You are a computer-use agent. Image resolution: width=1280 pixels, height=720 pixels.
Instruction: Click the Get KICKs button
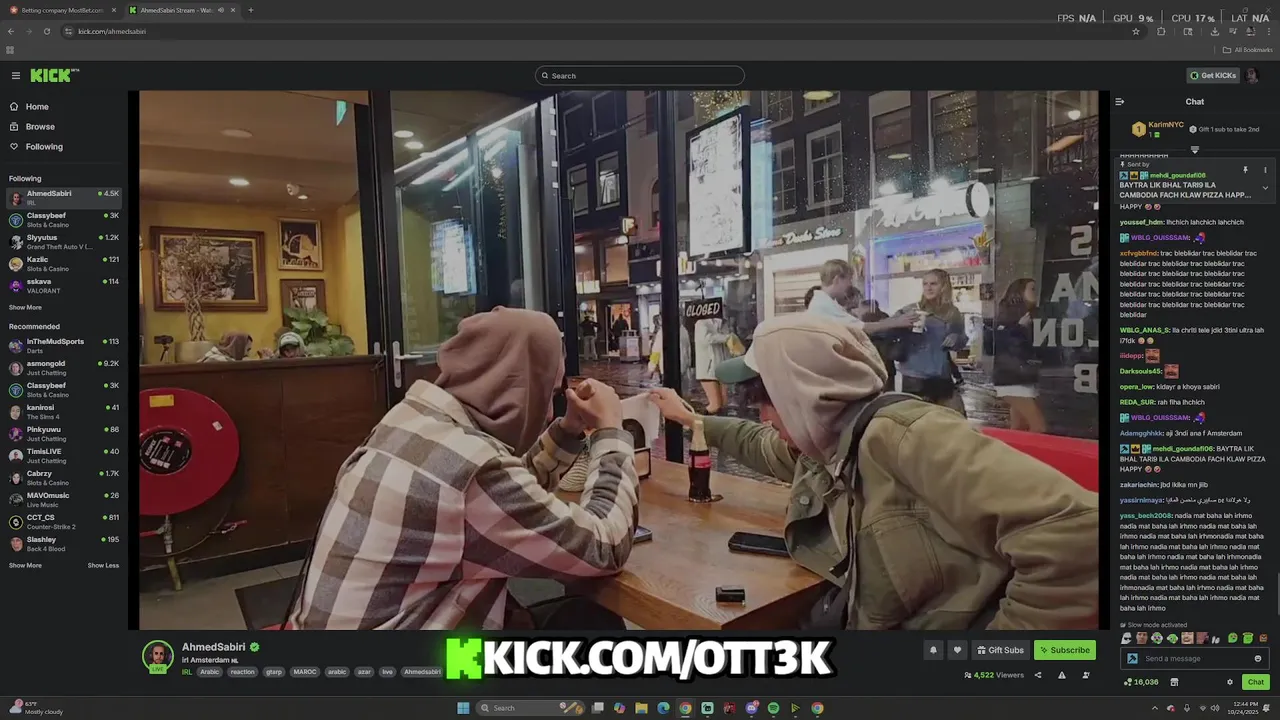(1213, 76)
